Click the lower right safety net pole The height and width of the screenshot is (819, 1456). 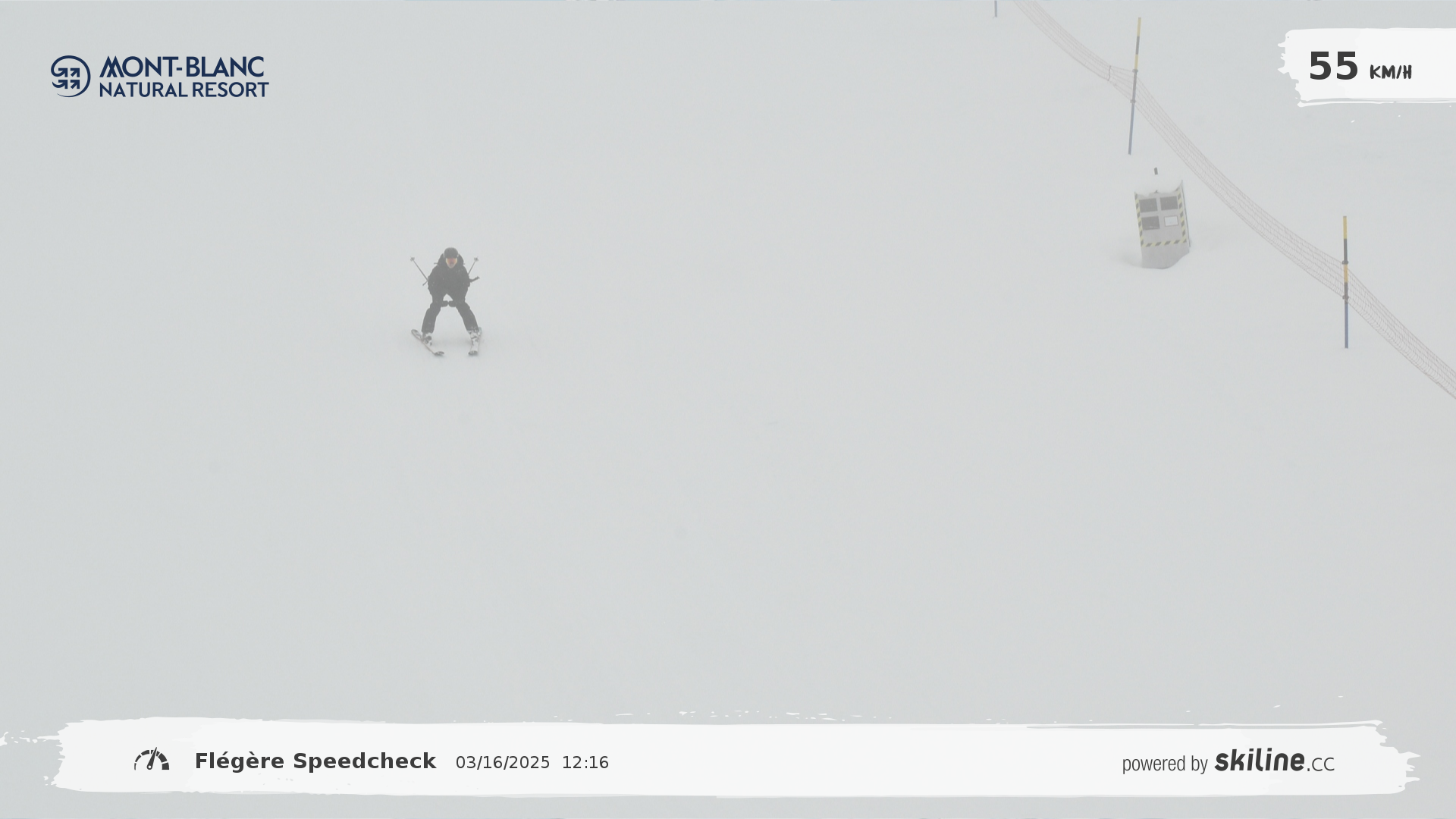click(1345, 282)
